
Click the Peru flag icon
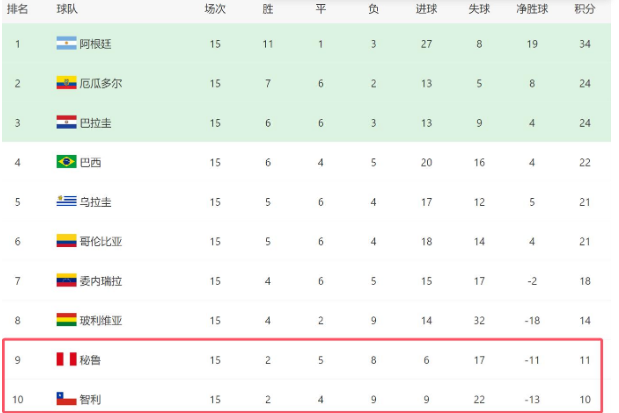66,359
